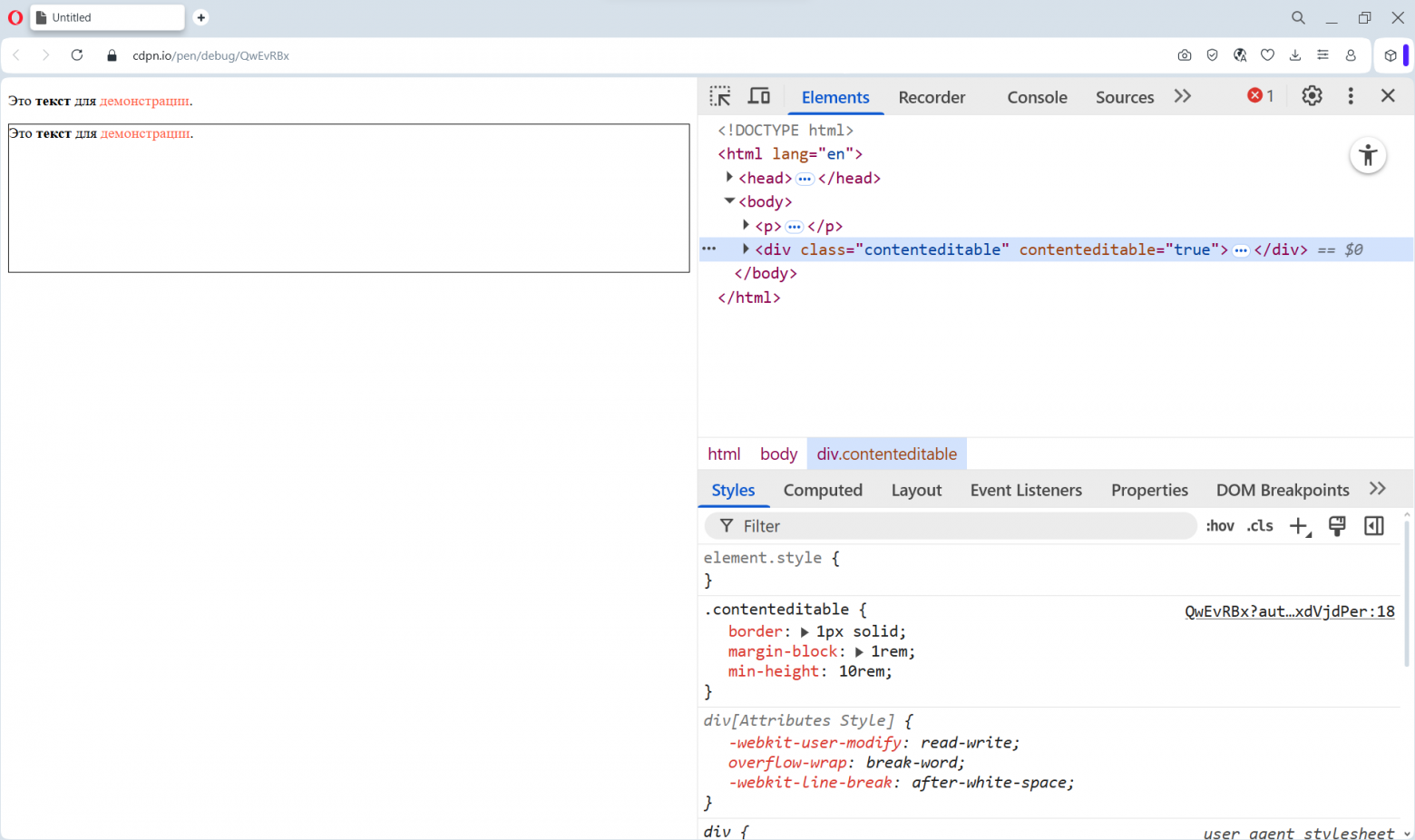Image resolution: width=1415 pixels, height=840 pixels.
Task: Open DevTools settings gear
Action: pyautogui.click(x=1312, y=96)
